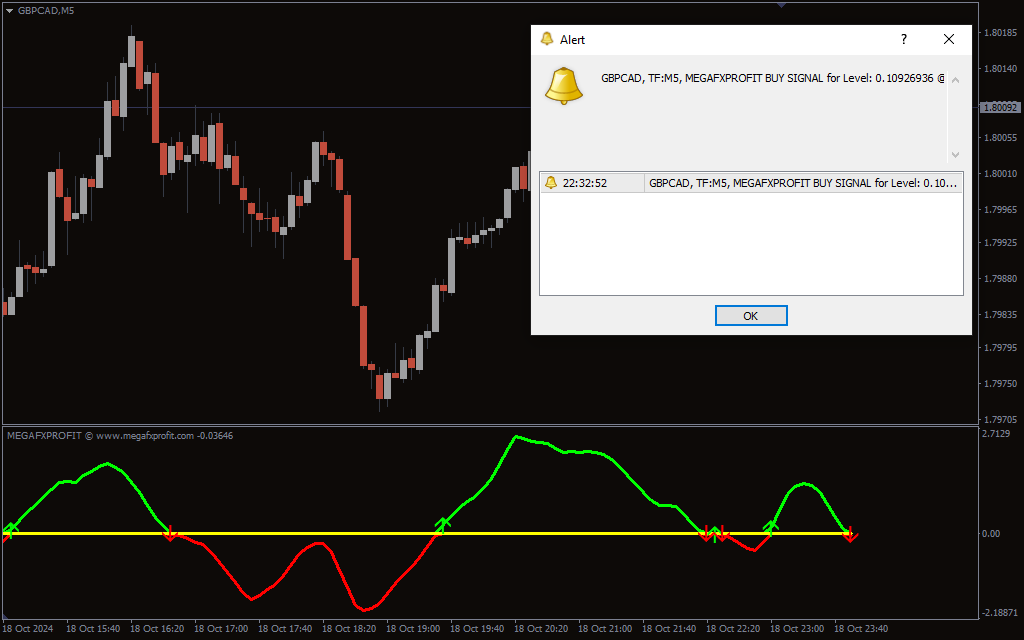Open Alert dialog context help via question mark

coord(903,39)
